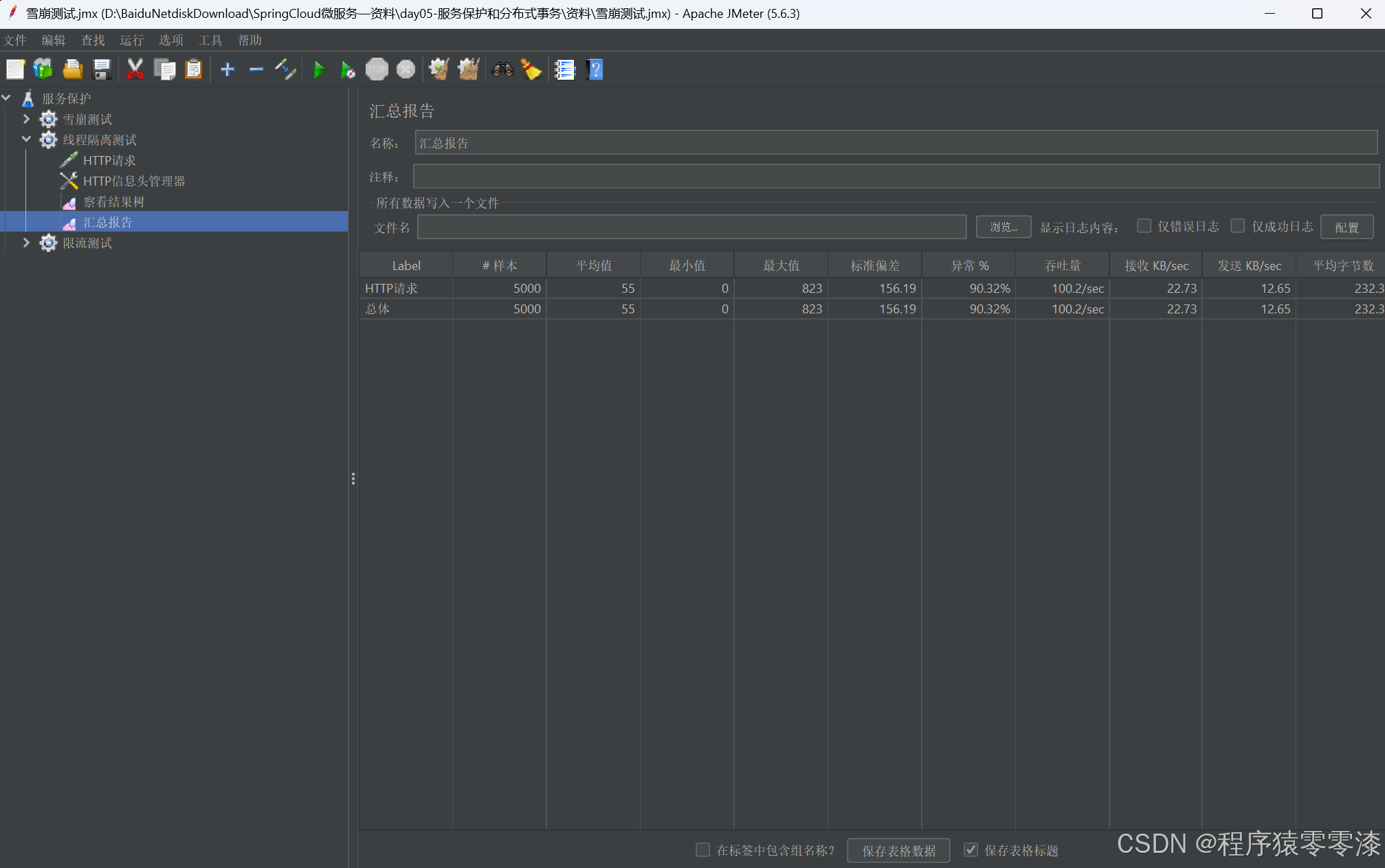Select the 线程隔离测试 thread group

tap(100, 140)
